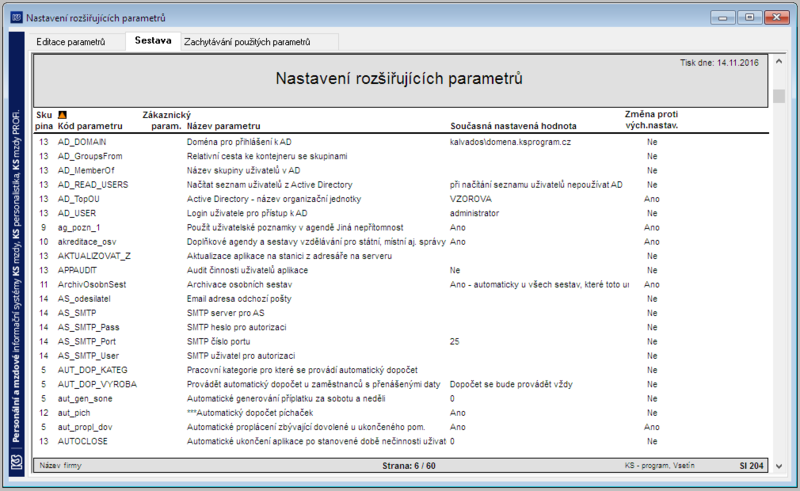Click the KS logo at sidebar bottom
The image size is (800, 491).
(x=17, y=462)
